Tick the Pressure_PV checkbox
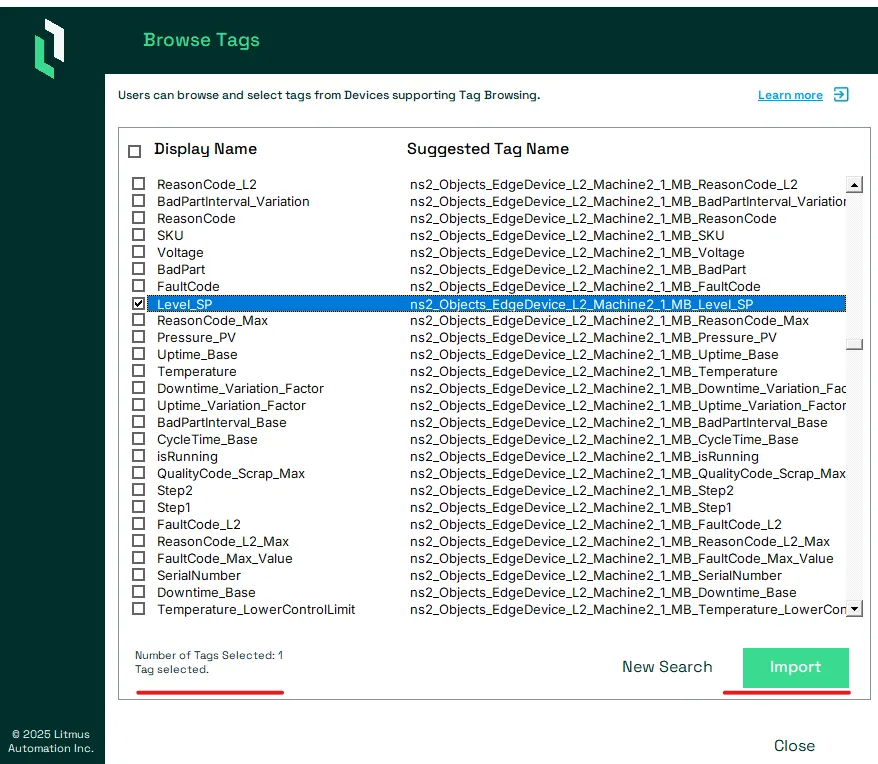 point(138,337)
